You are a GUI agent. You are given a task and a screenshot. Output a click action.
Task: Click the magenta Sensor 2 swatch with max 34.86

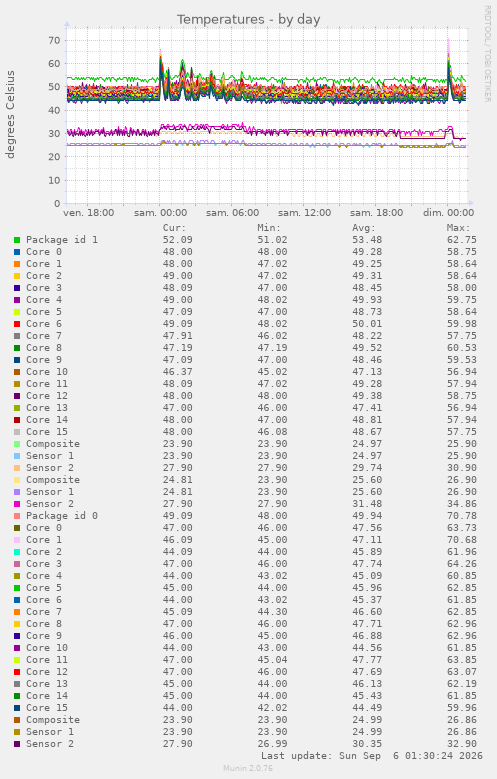[x=17, y=504]
